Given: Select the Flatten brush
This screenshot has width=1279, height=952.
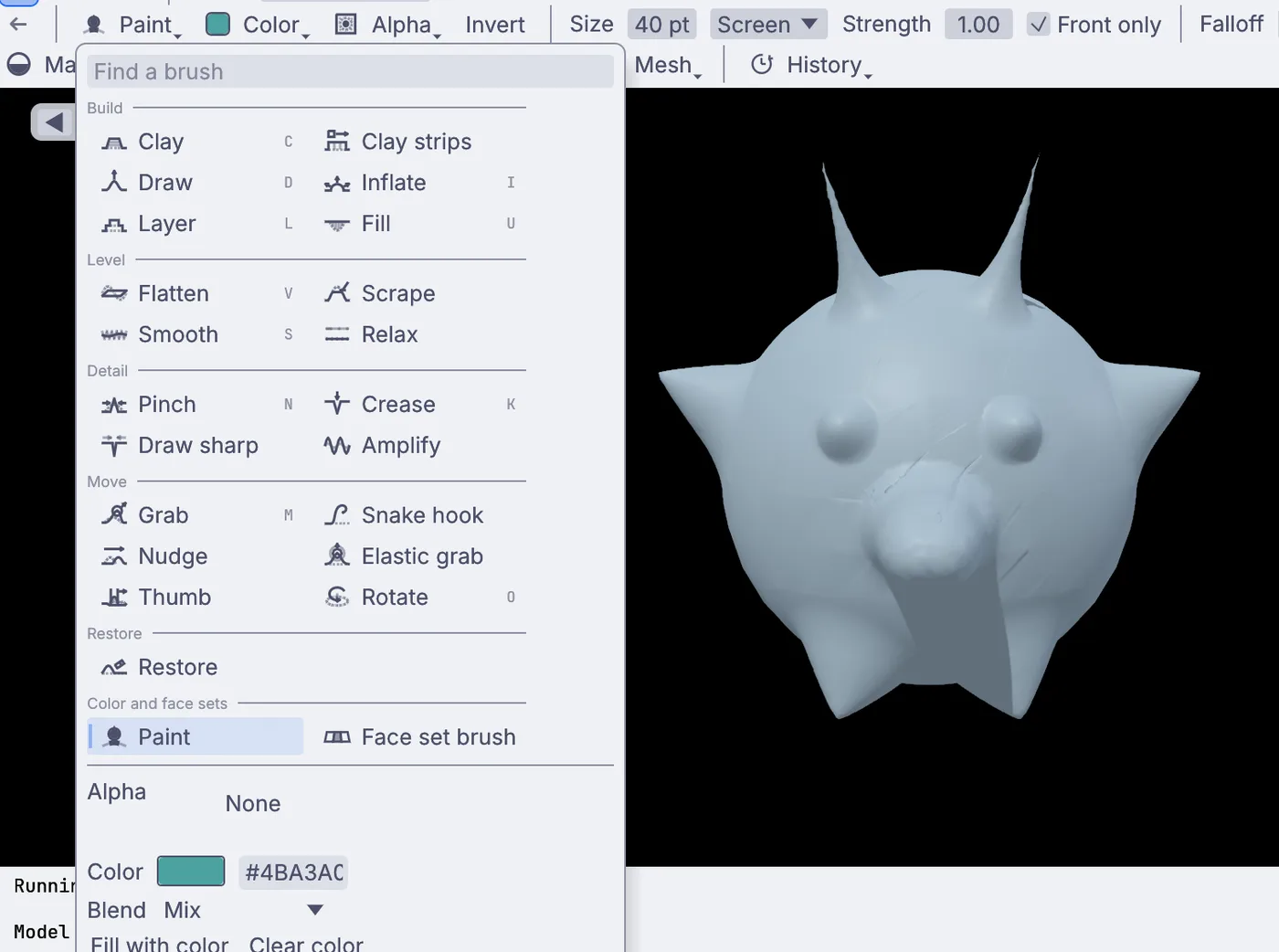Looking at the screenshot, I should click(196, 293).
